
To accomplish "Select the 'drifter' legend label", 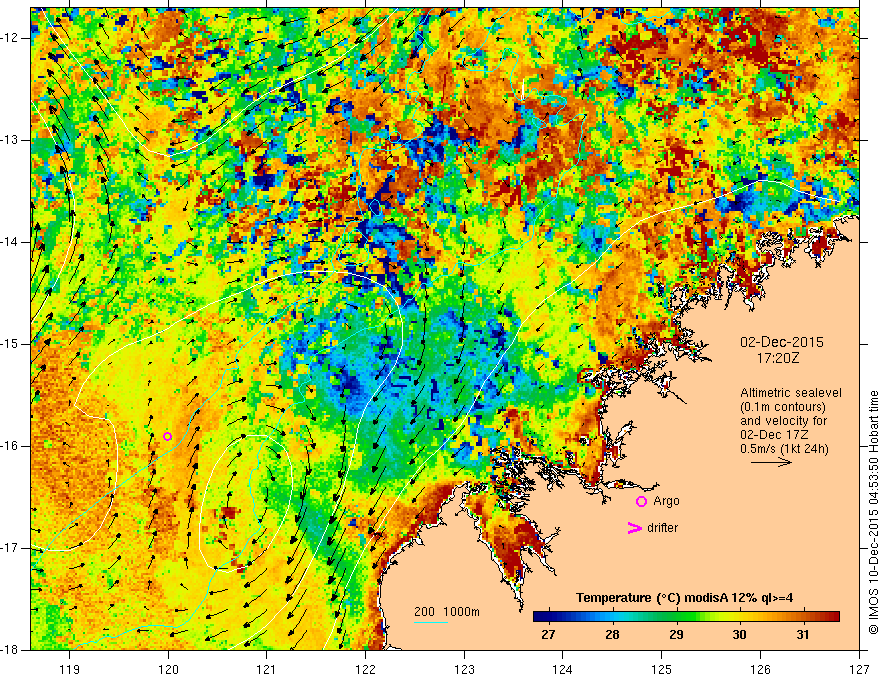I will [662, 528].
